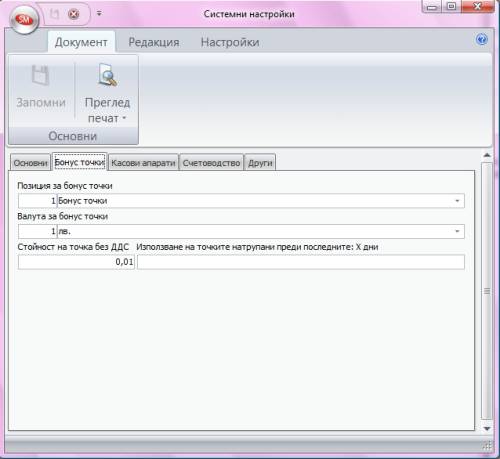Open the red SM application menu orb

24,19
